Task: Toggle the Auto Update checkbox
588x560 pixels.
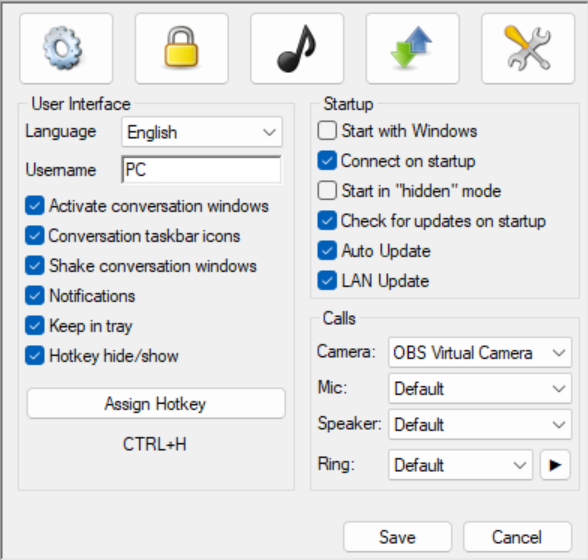Action: 327,251
